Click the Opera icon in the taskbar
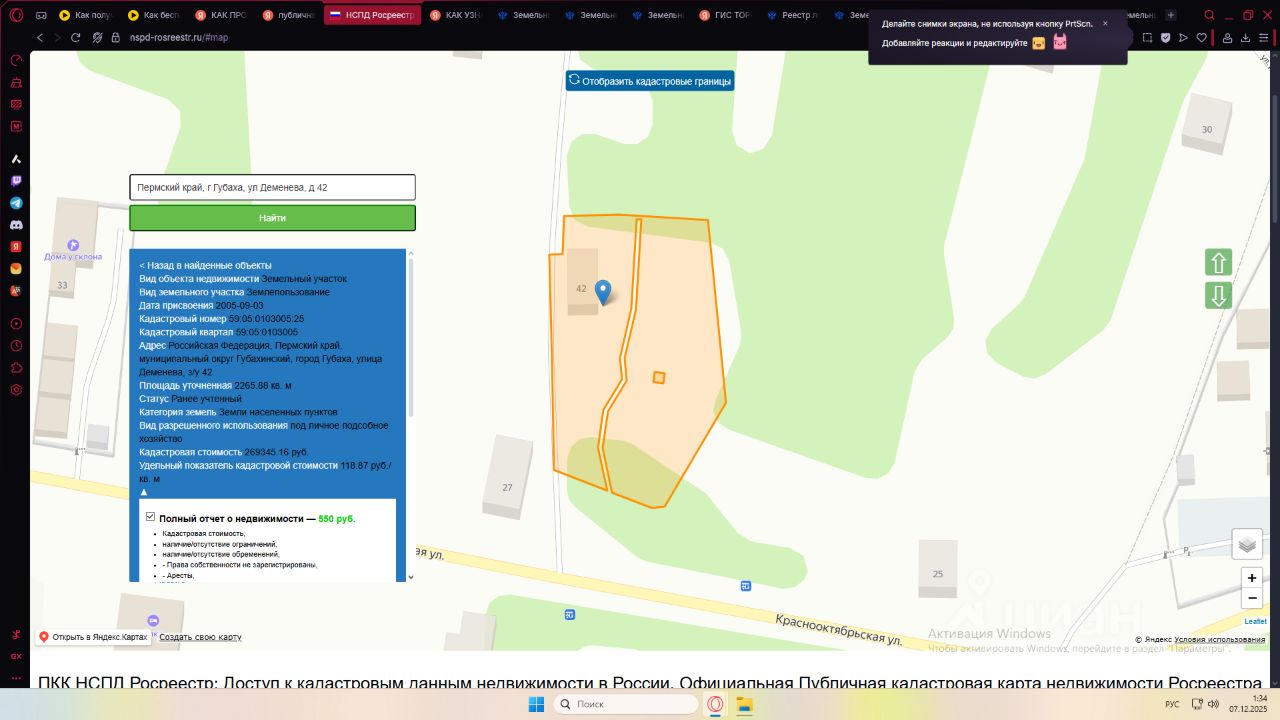The width and height of the screenshot is (1280, 720). (x=716, y=704)
